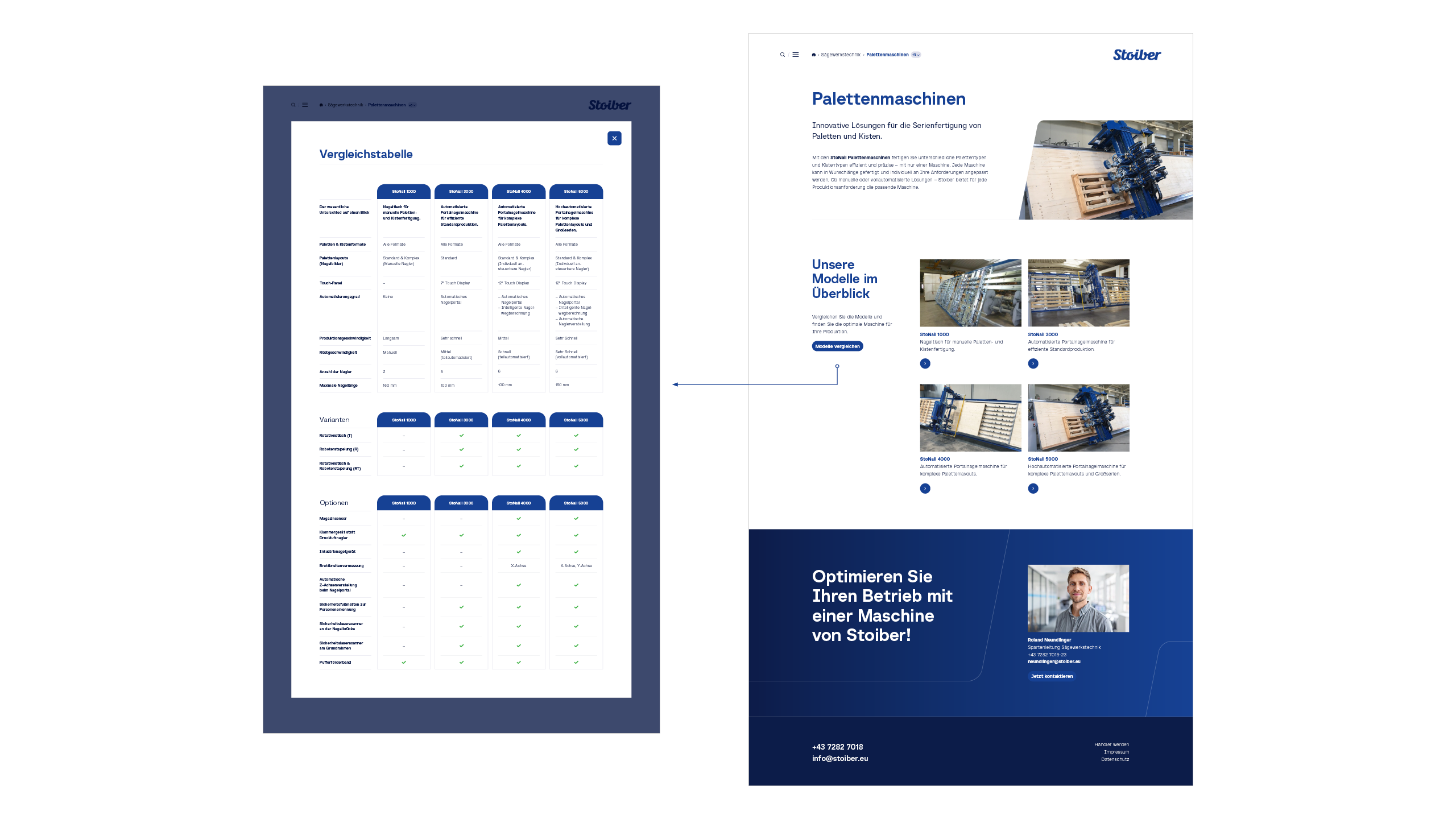Open the Datenschutz footer link
Viewport: 1456px width, 819px height.
[x=1115, y=759]
